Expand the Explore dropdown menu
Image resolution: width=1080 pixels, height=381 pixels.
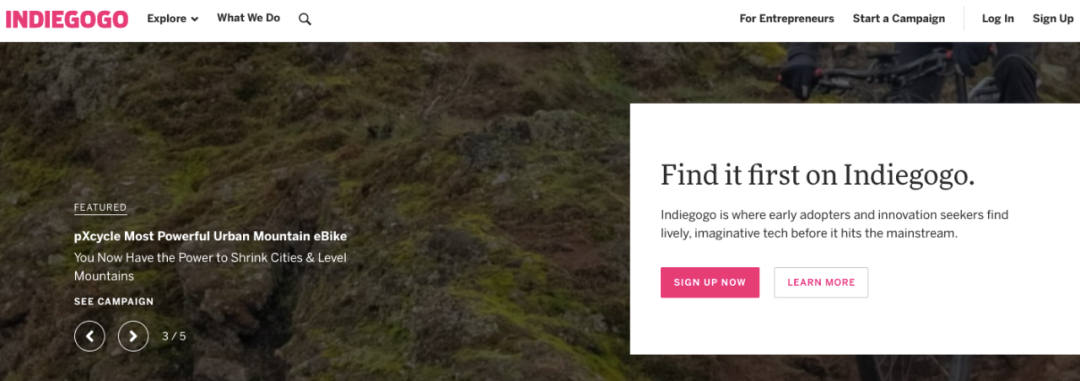173,19
